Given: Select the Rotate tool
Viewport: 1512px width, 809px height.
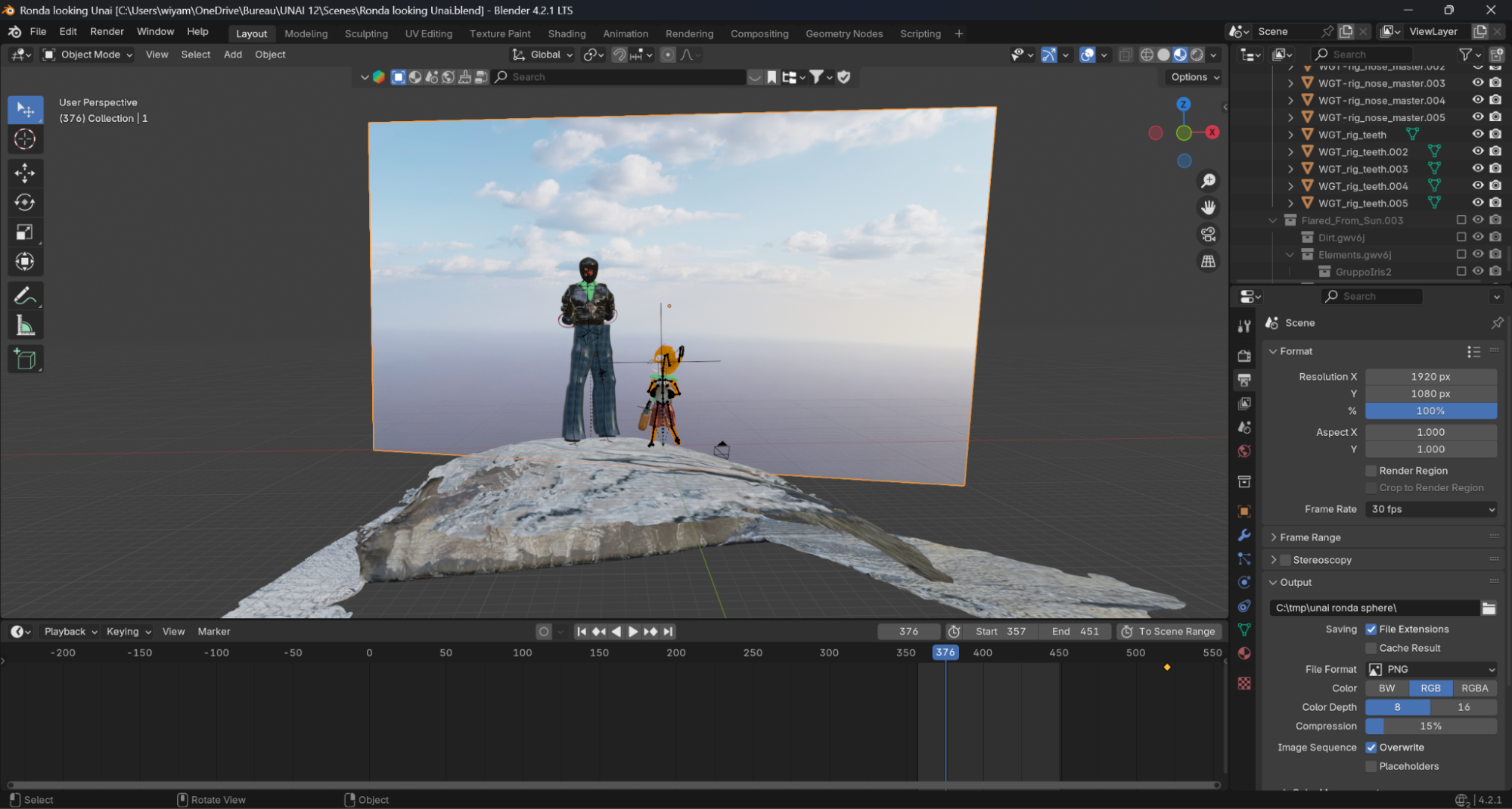Looking at the screenshot, I should point(25,203).
